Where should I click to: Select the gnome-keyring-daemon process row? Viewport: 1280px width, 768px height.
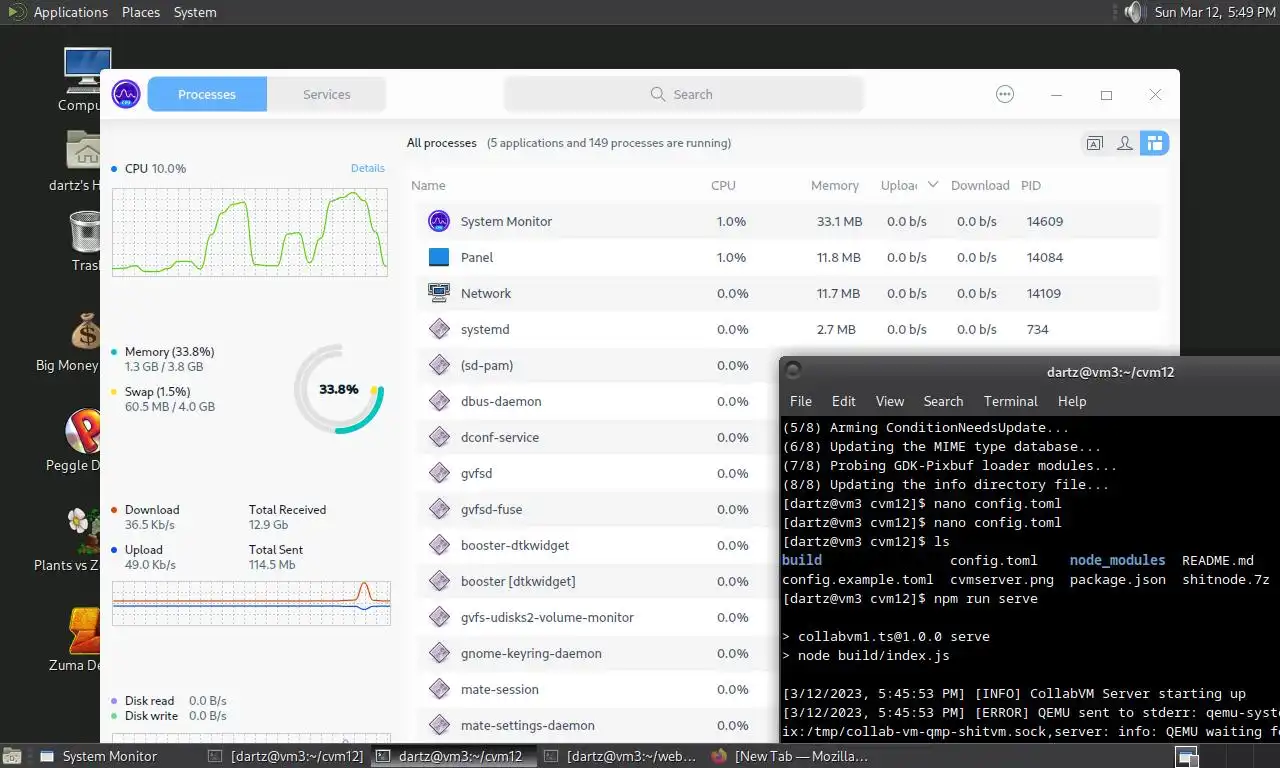click(x=597, y=653)
